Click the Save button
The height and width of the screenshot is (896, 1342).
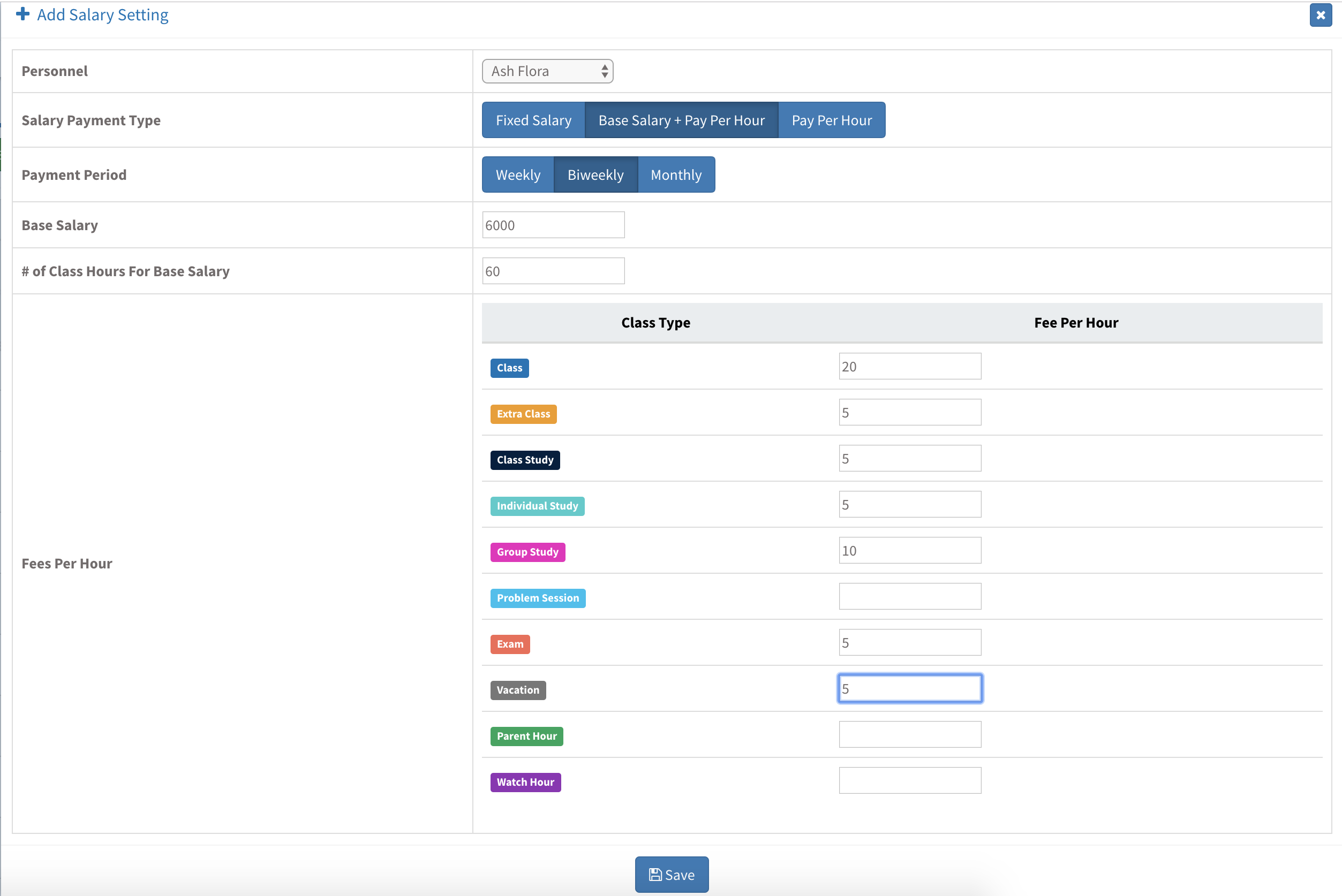pyautogui.click(x=671, y=874)
